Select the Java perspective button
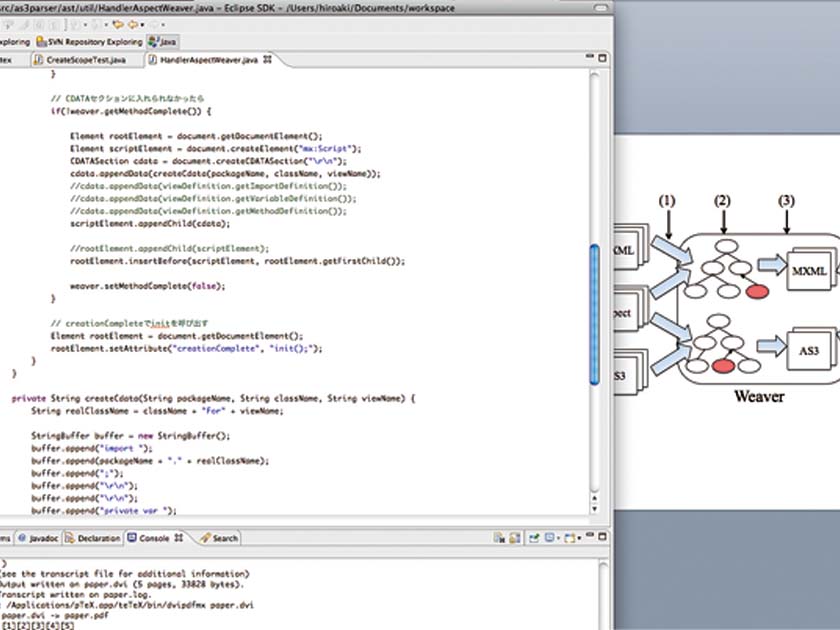840x630 pixels. [x=161, y=42]
